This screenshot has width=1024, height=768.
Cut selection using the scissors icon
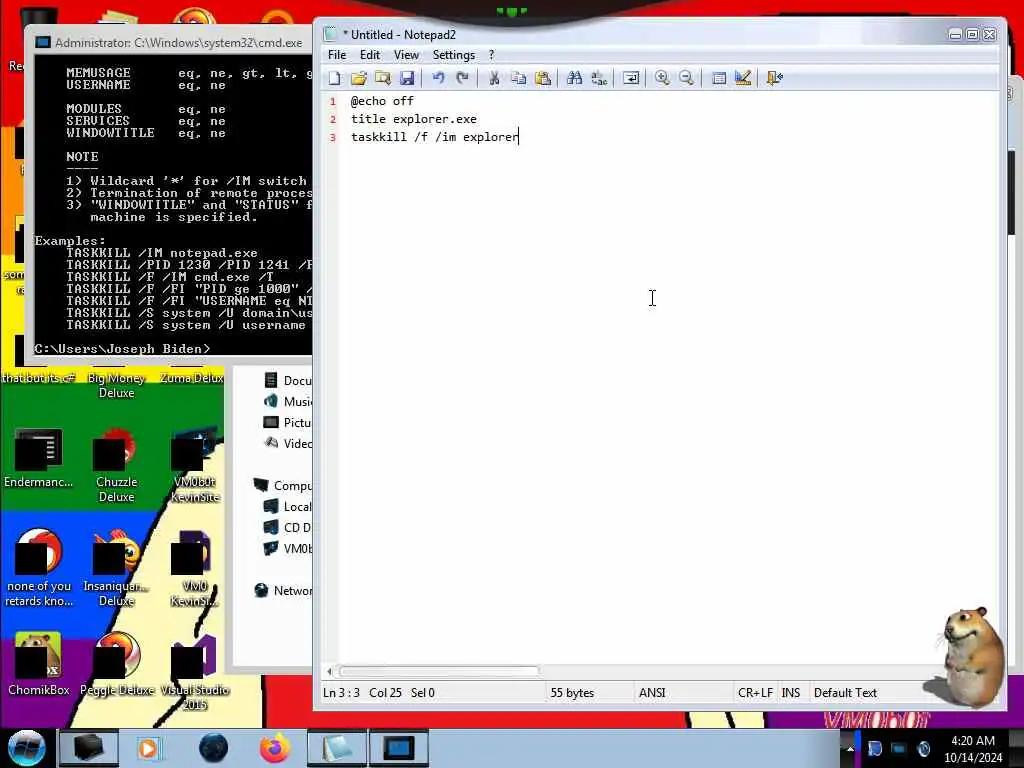point(494,78)
